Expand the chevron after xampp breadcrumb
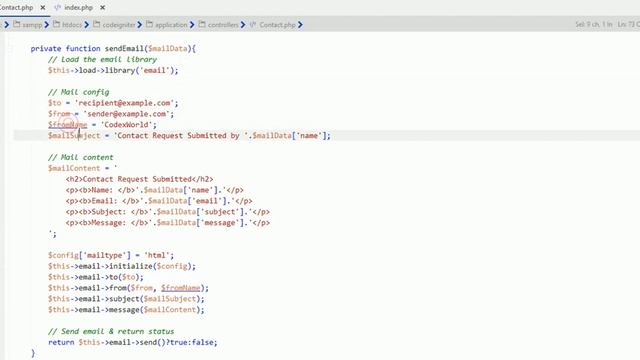This screenshot has width=640, height=360. [47, 25]
